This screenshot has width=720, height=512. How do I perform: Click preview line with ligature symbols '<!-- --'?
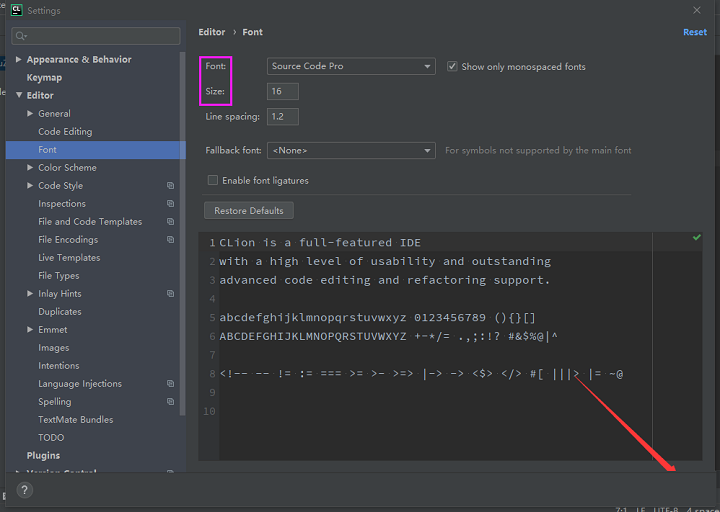[421, 374]
